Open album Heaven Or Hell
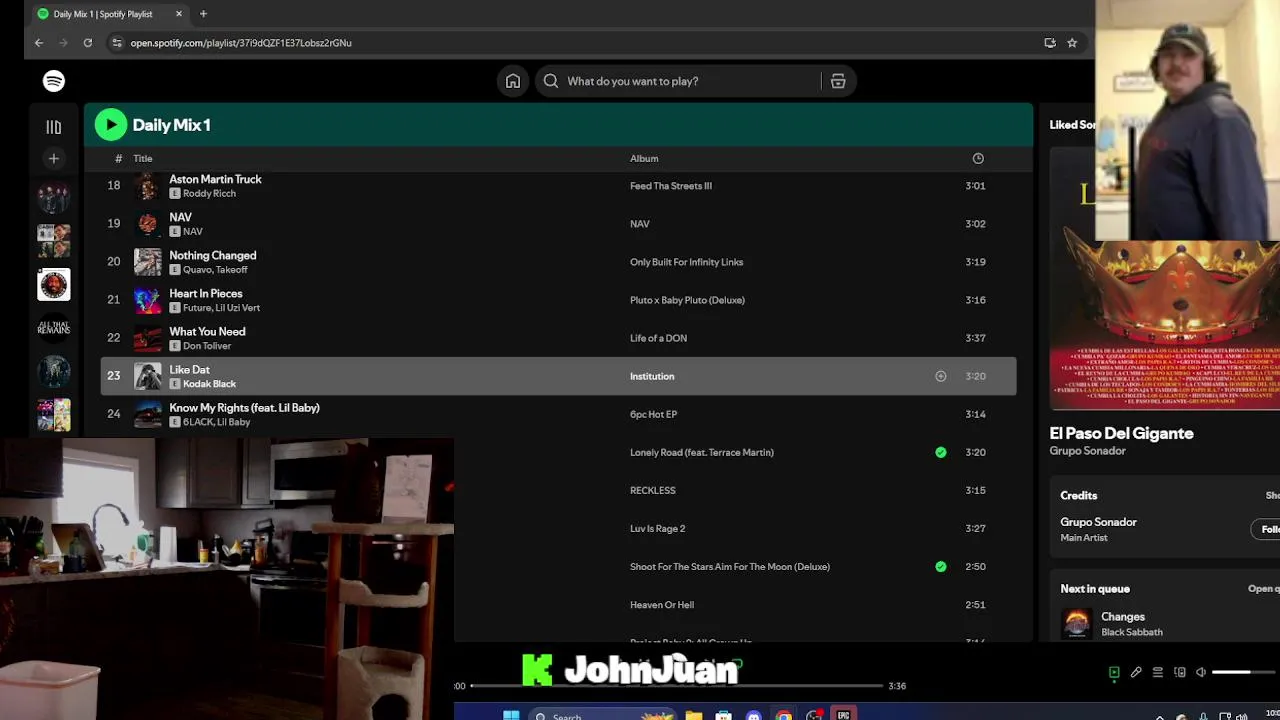Viewport: 1280px width, 720px height. (662, 604)
